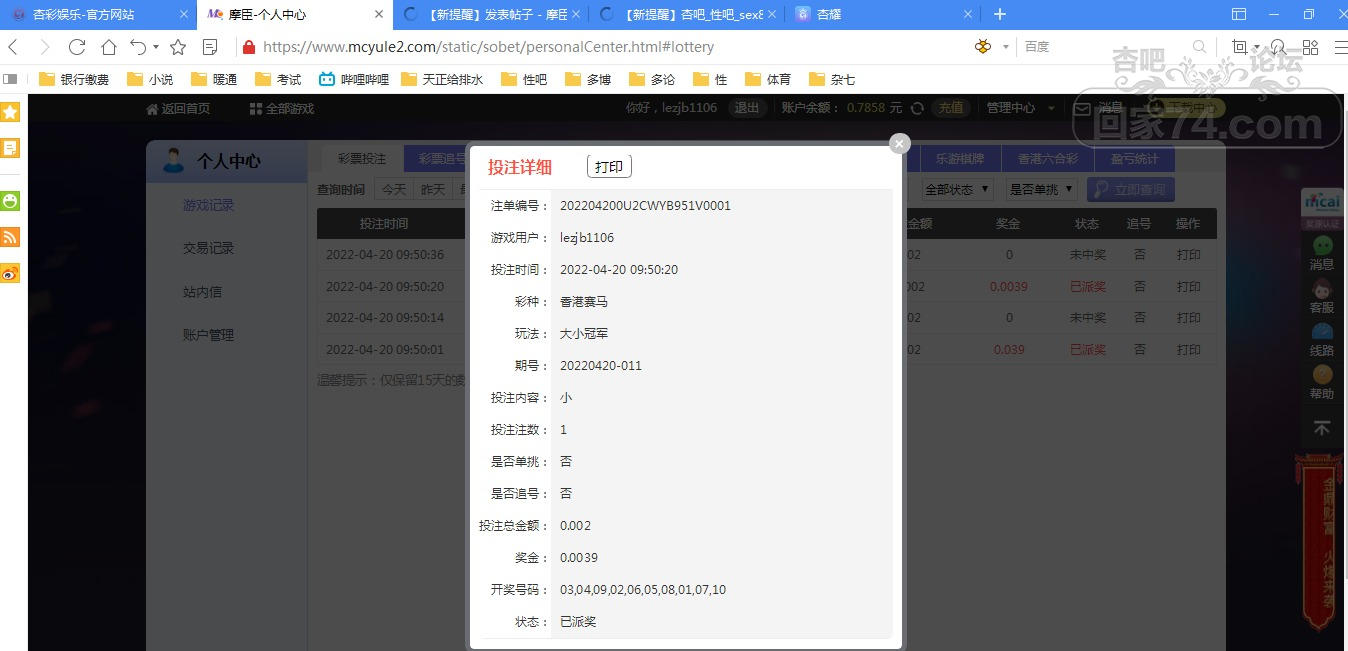Open the 全部状态 status dropdown
Image resolution: width=1348 pixels, height=651 pixels.
(957, 189)
